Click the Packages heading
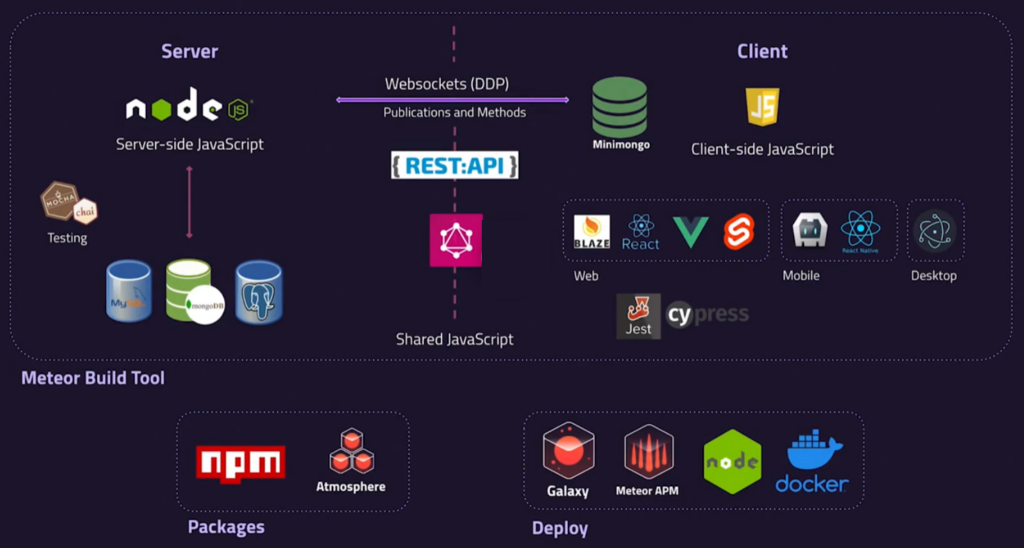Image resolution: width=1024 pixels, height=548 pixels. [x=226, y=527]
